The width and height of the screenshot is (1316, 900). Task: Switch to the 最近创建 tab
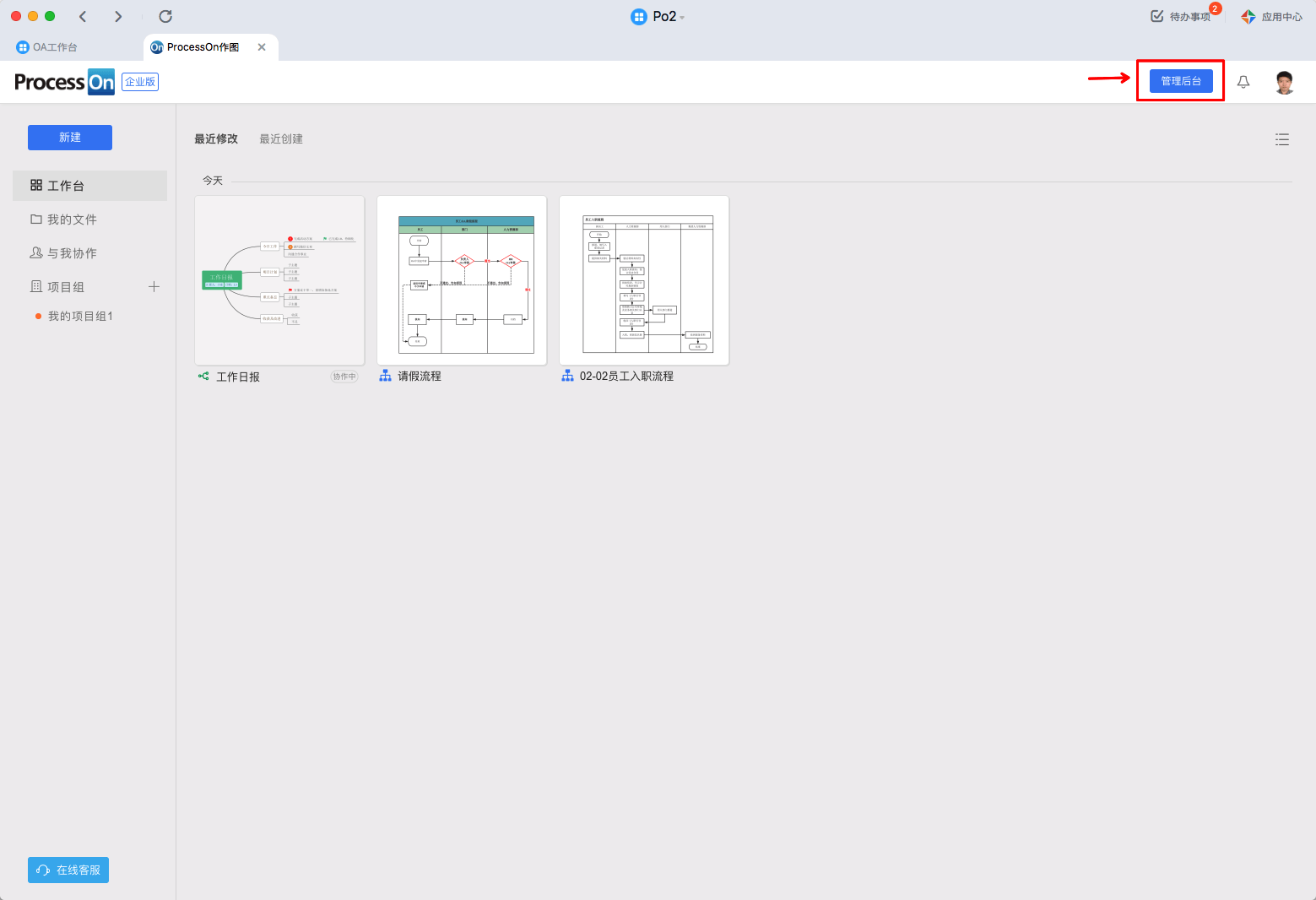[281, 139]
